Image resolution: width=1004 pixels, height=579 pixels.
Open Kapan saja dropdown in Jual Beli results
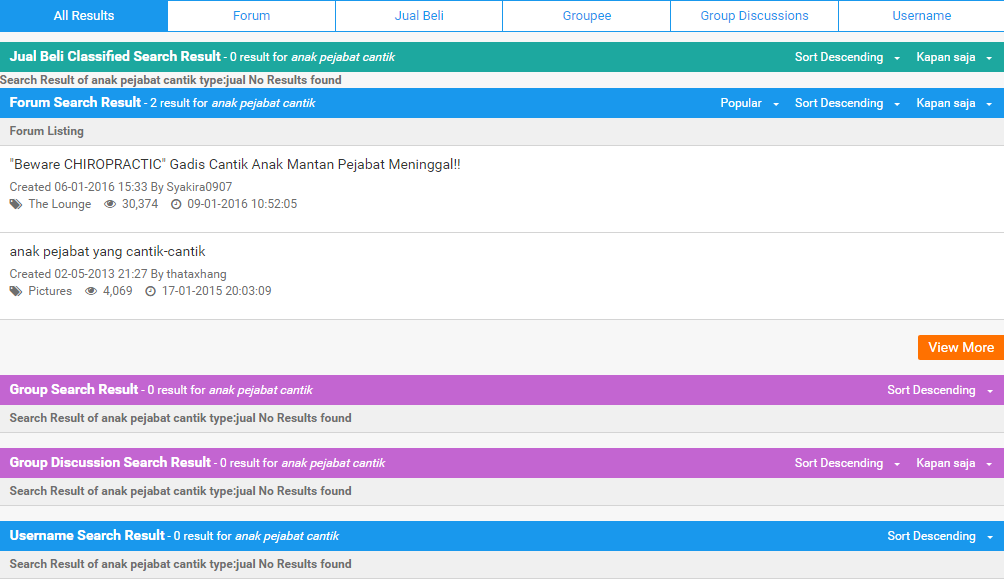[954, 57]
